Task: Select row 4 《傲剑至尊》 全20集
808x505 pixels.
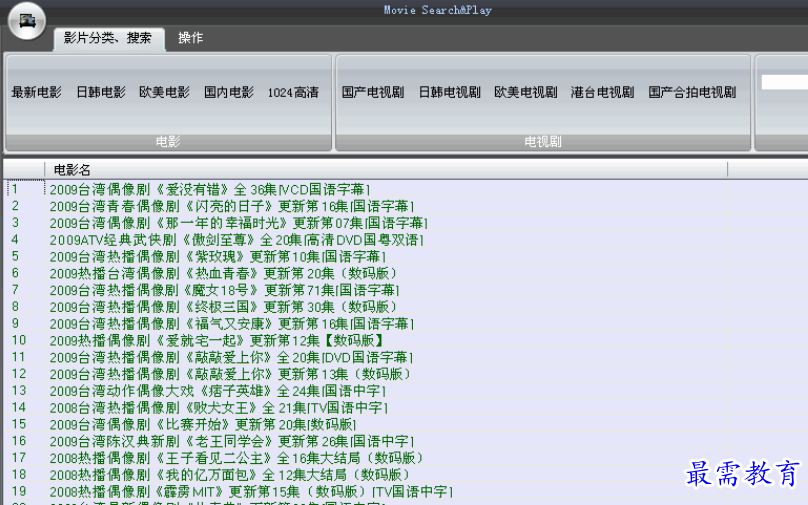Action: (x=237, y=240)
